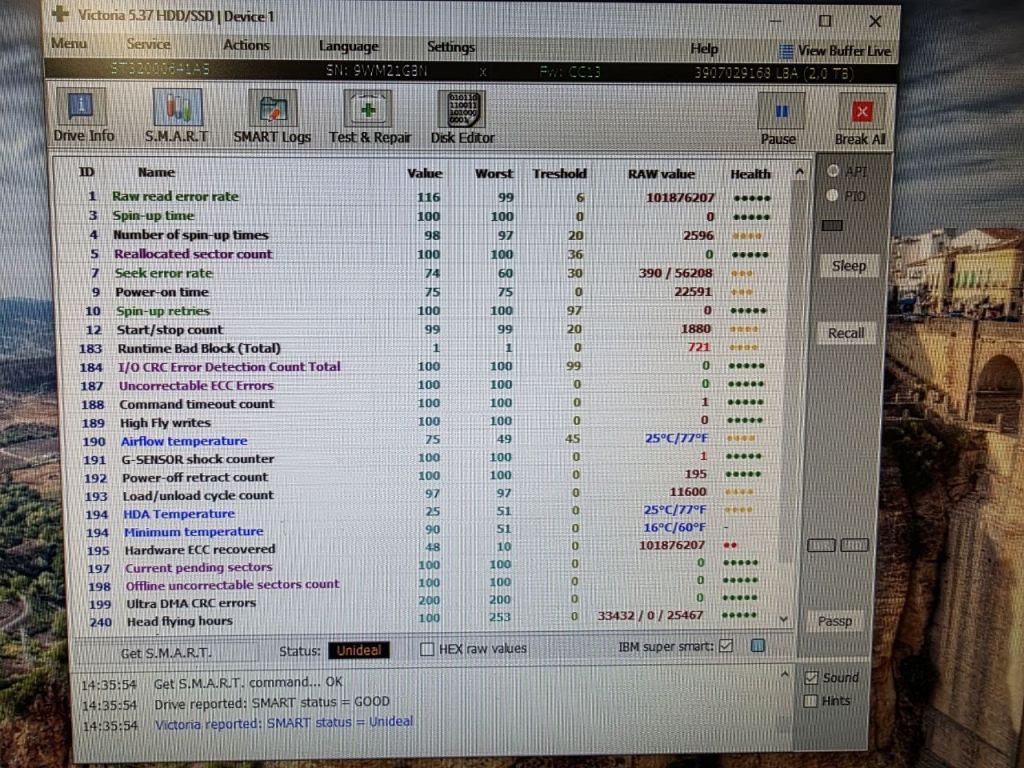Click the Unideal status indicator

tap(359, 650)
